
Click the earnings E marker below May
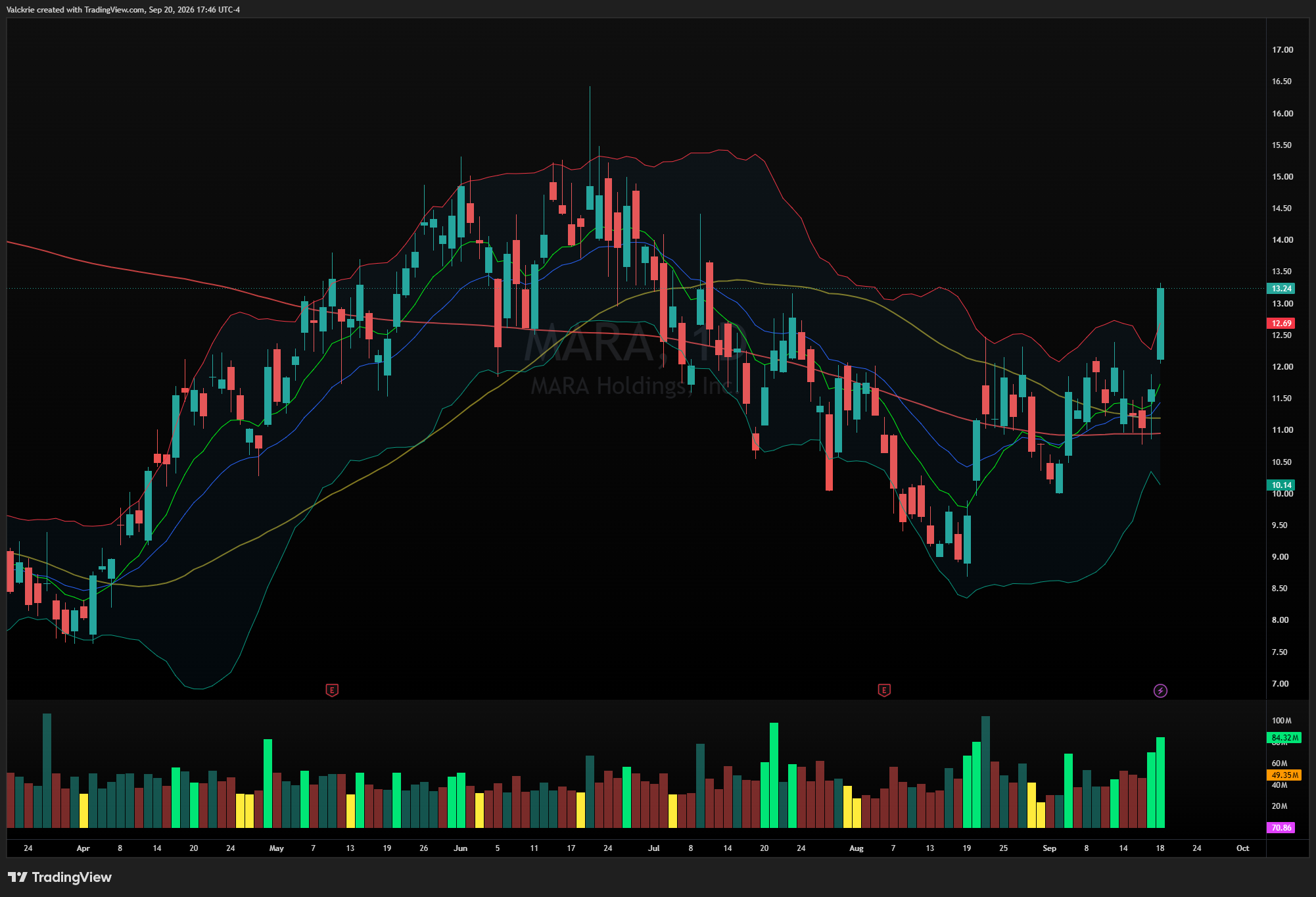(x=332, y=690)
